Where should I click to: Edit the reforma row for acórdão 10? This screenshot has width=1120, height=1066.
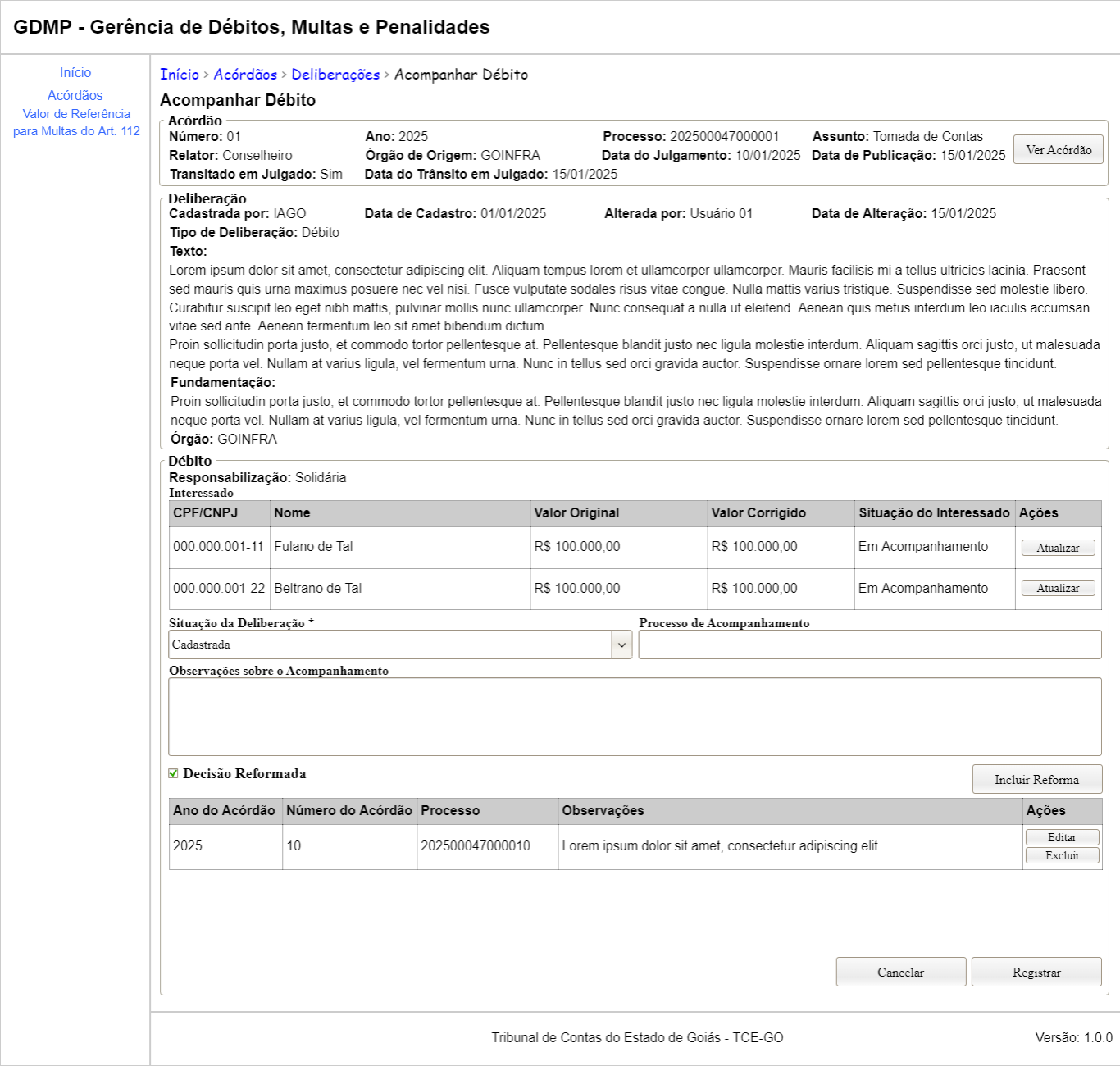[x=1062, y=837]
